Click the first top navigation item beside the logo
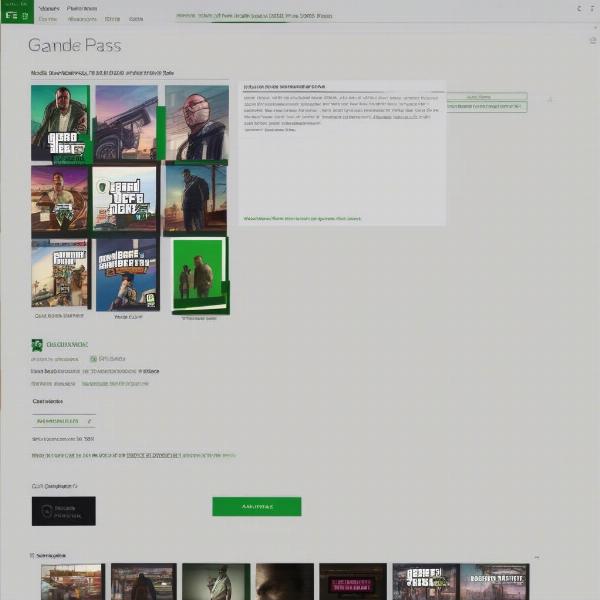Image resolution: width=600 pixels, height=600 pixels. point(49,8)
